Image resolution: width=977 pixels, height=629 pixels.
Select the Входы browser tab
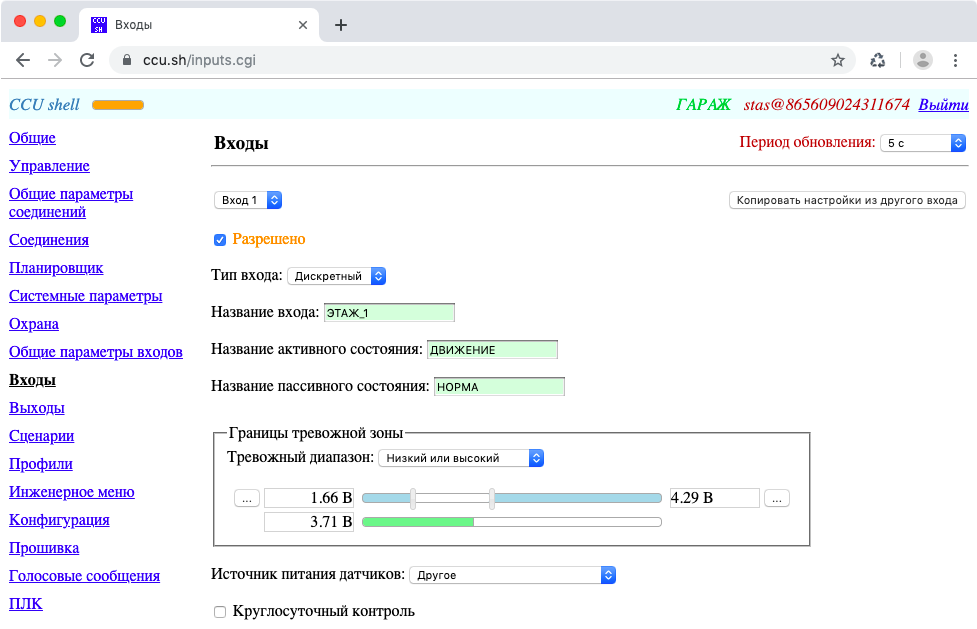(199, 25)
